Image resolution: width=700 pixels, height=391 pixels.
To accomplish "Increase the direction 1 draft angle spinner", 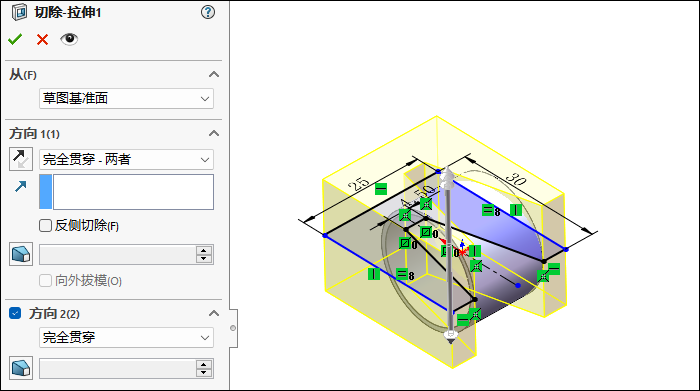I will pos(204,250).
